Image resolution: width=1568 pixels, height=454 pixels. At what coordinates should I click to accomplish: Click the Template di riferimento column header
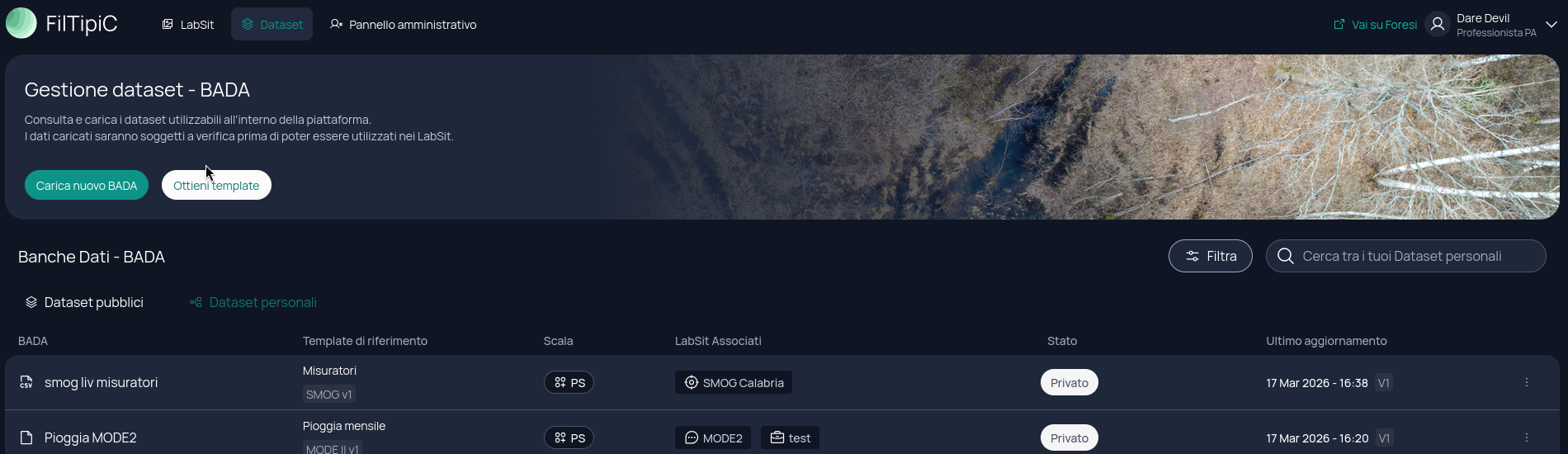tap(365, 341)
